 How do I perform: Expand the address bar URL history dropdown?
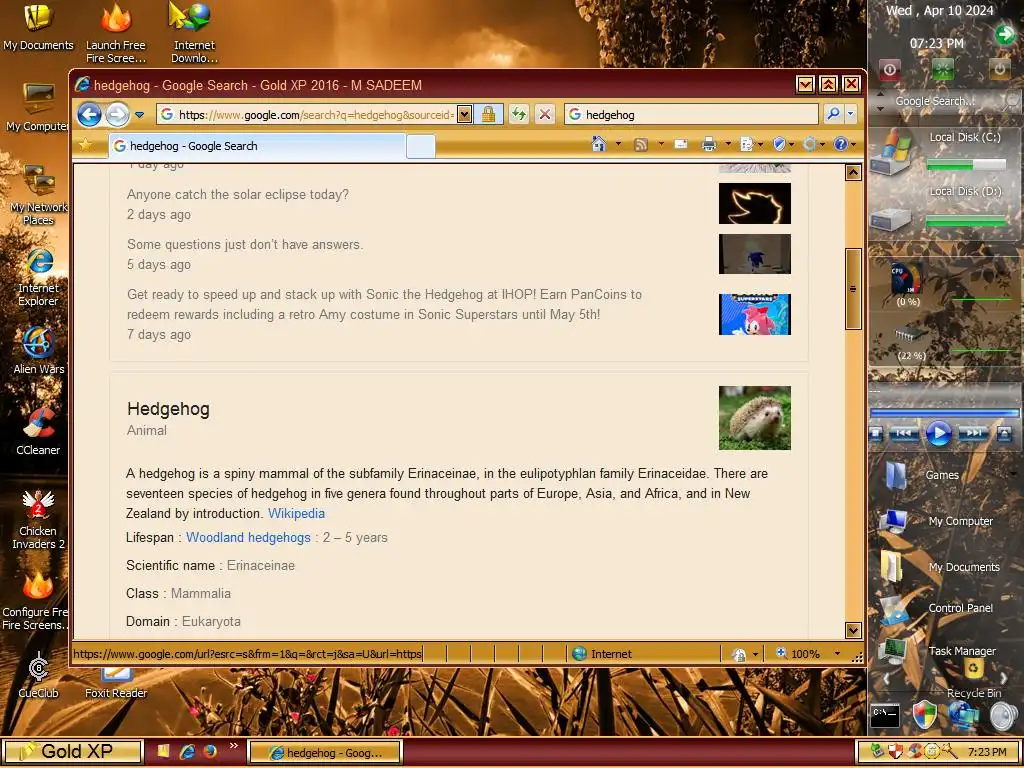464,115
